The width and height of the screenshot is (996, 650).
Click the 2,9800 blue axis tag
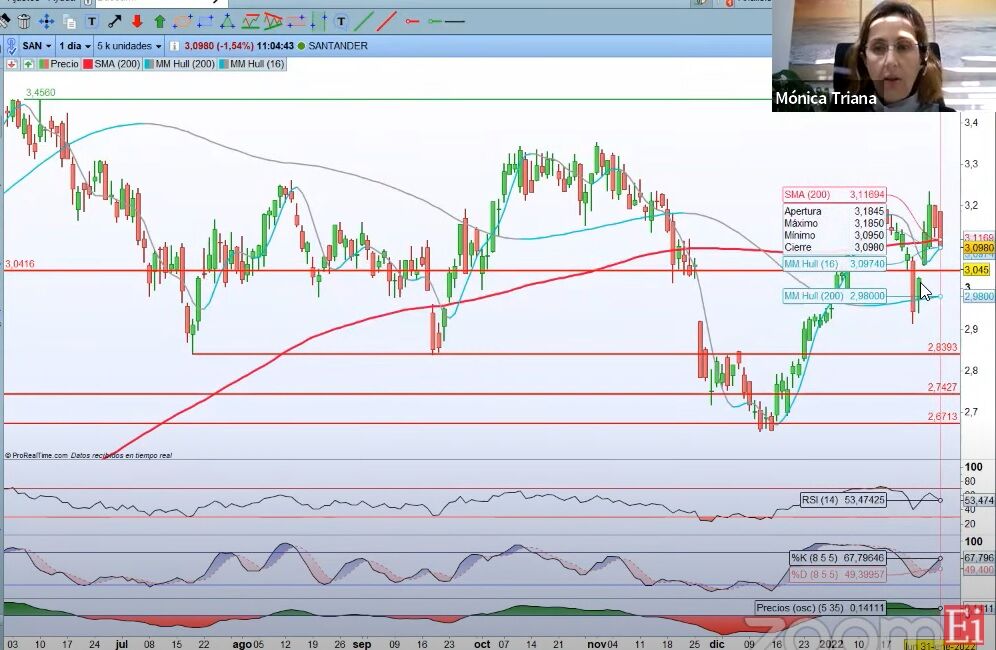point(979,297)
